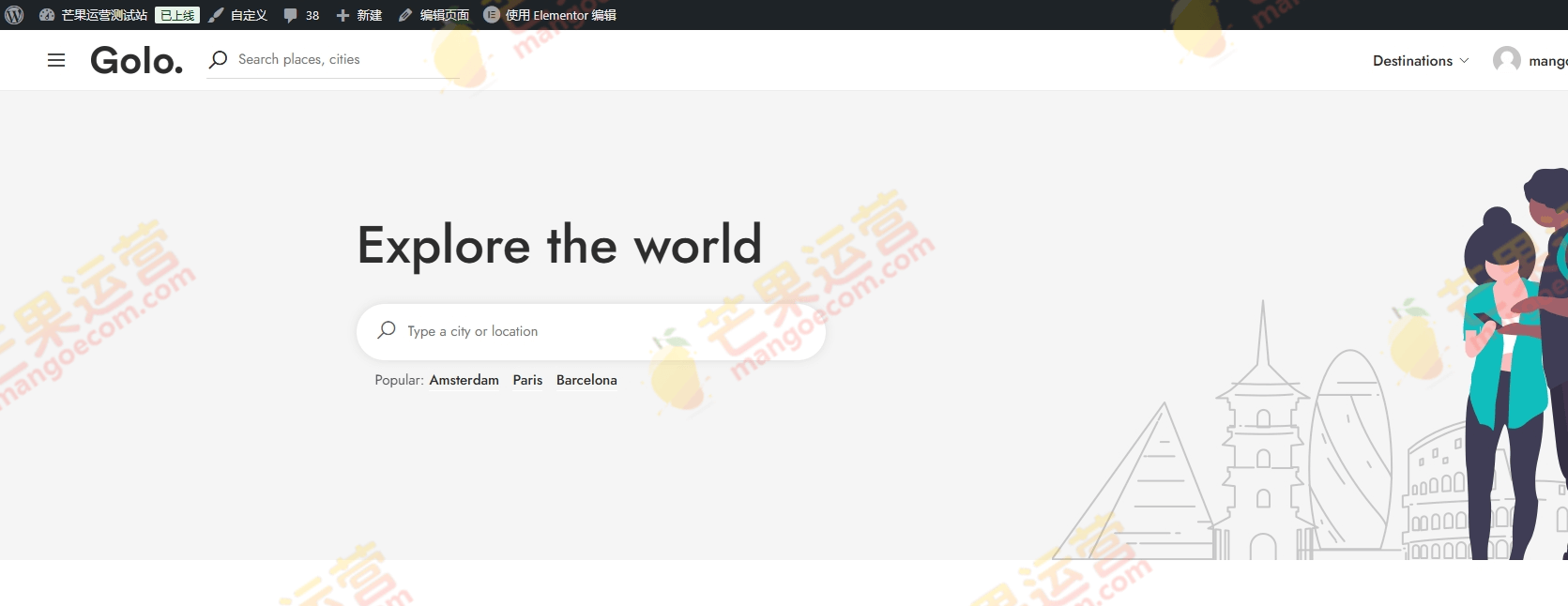
Task: Open the comments bubble showing 38
Action: click(x=301, y=15)
